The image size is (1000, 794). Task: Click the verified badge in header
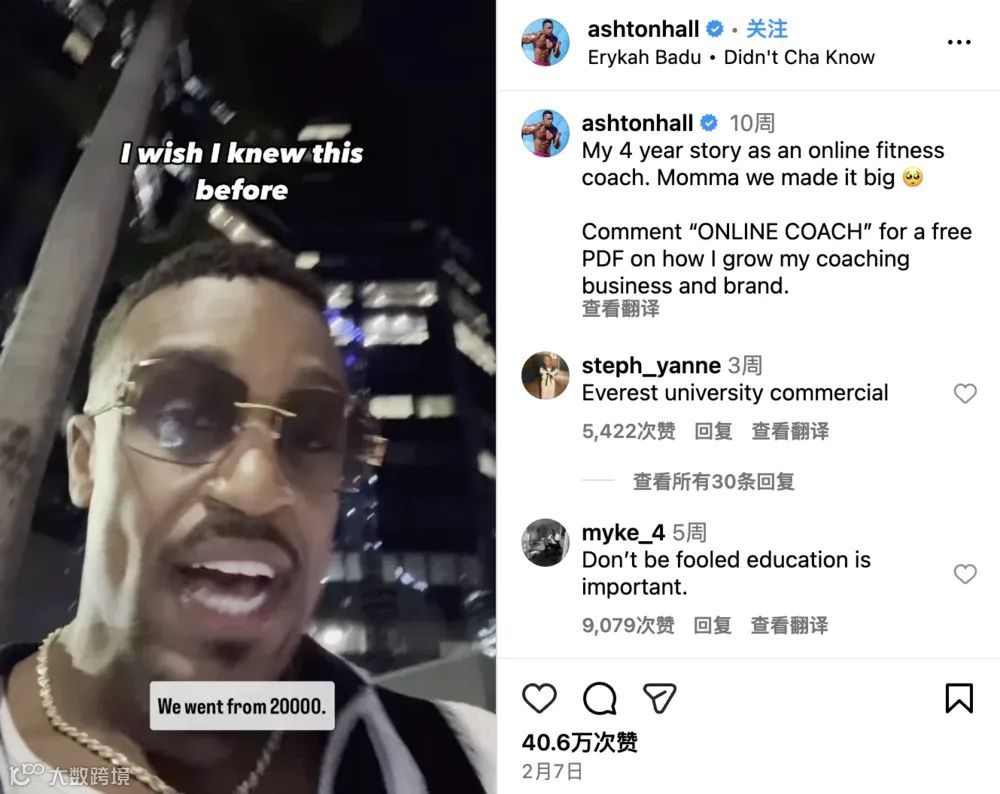(715, 29)
